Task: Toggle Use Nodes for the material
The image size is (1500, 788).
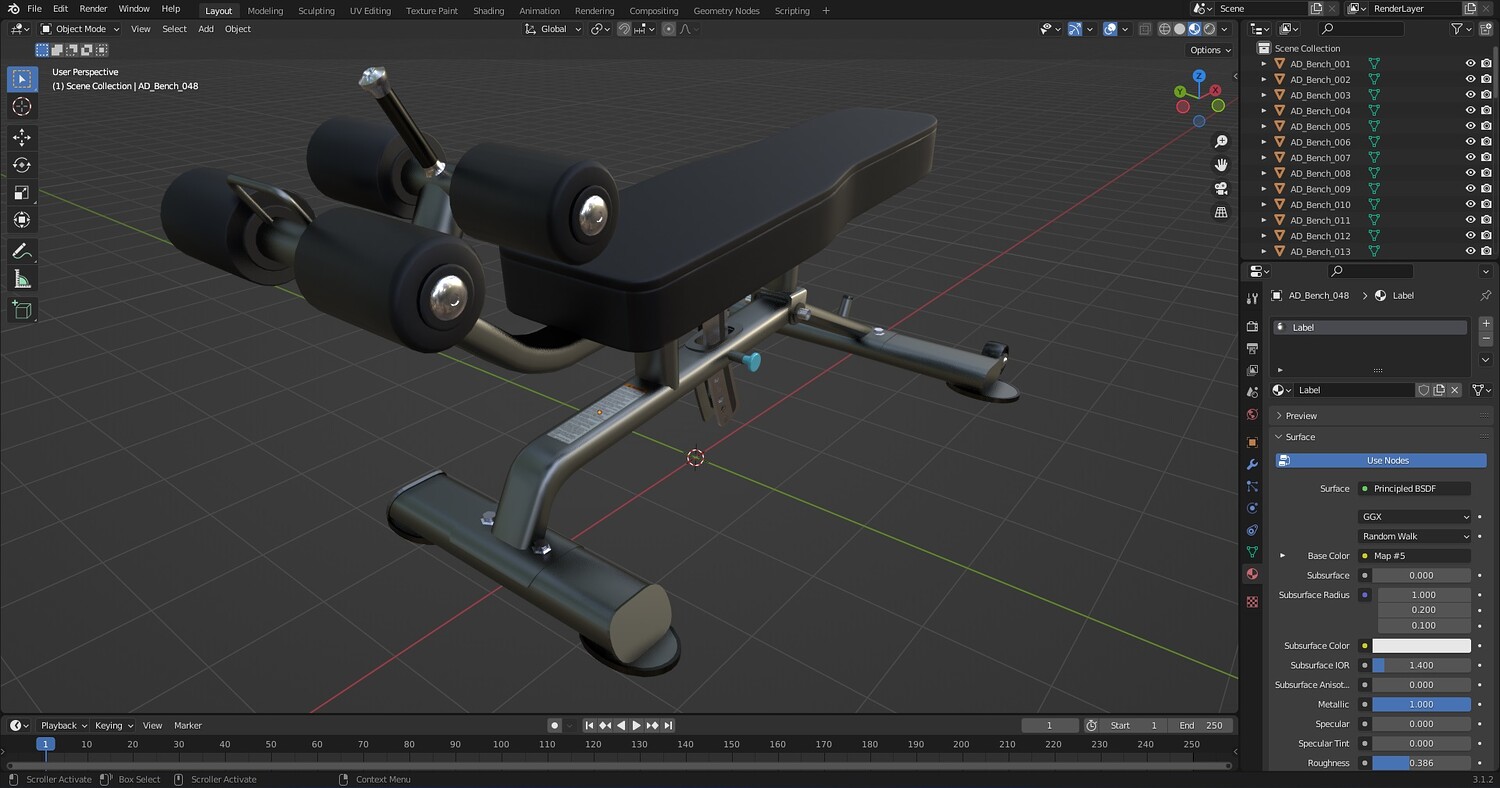Action: tap(1381, 460)
